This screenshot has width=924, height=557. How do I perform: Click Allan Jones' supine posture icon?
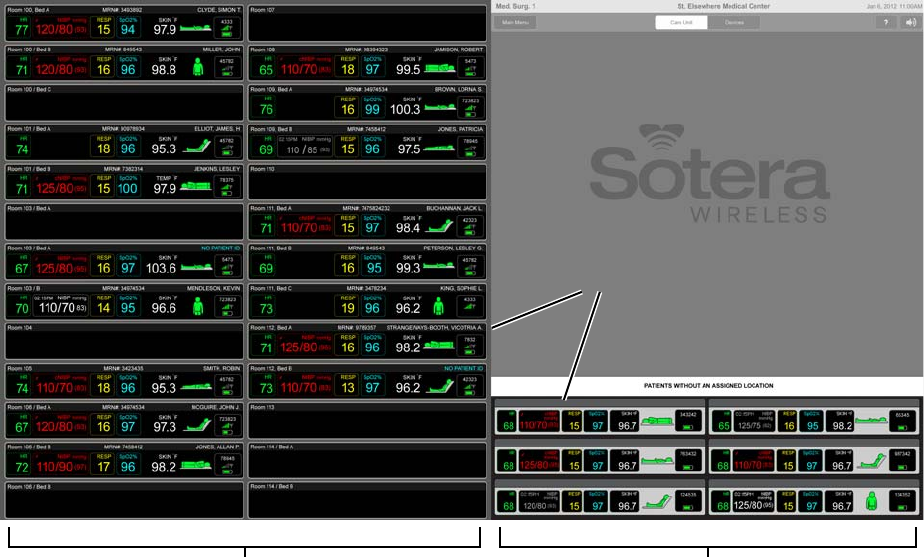[x=196, y=465]
